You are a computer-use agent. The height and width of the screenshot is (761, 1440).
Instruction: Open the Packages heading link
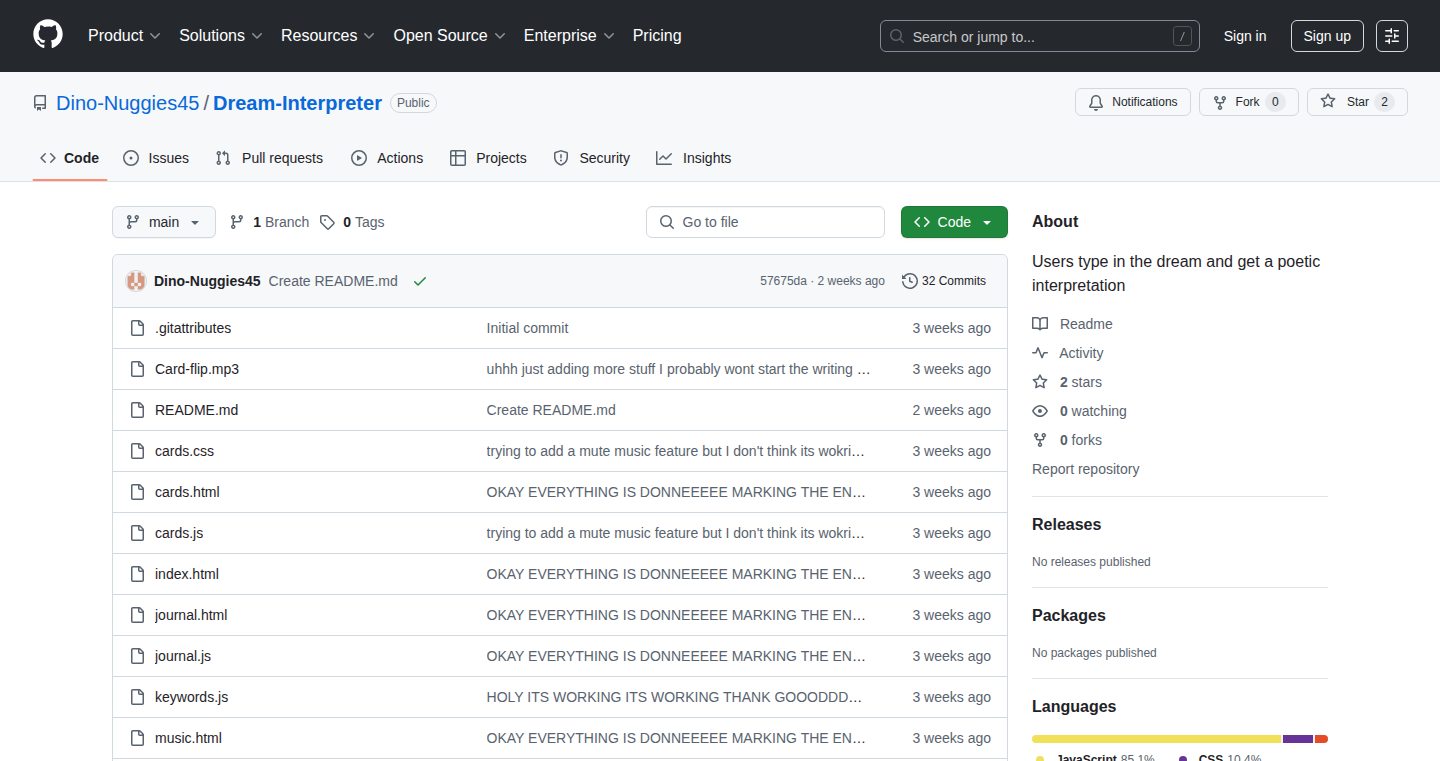1069,615
